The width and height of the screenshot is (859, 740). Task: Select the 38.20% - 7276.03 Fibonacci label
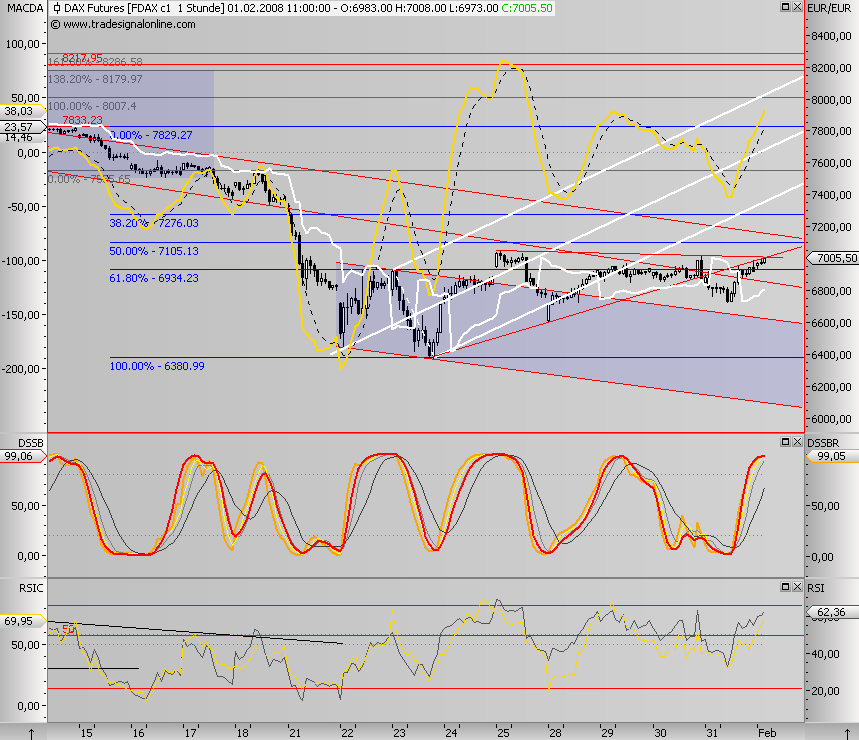pyautogui.click(x=154, y=223)
